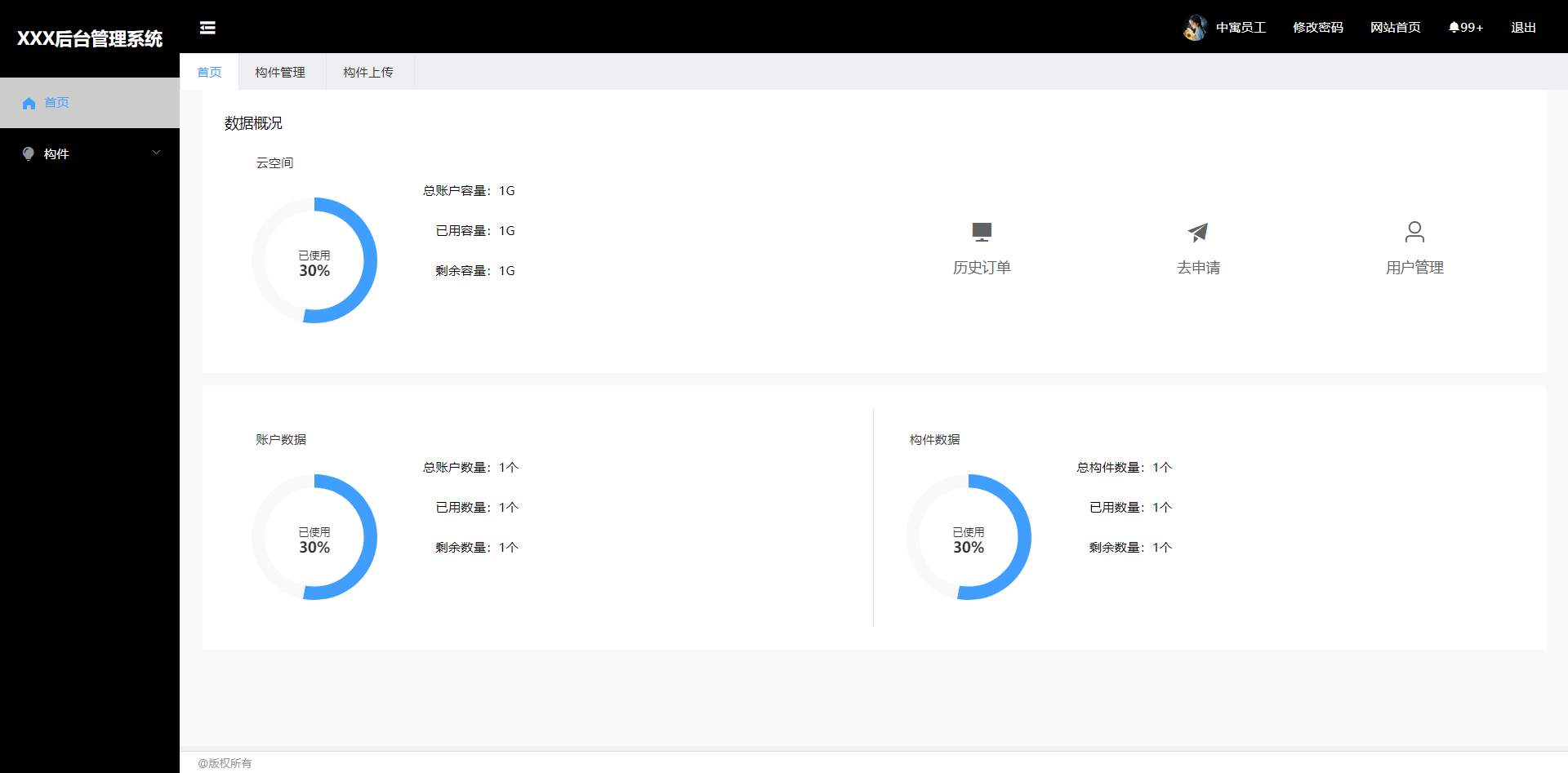Click the 账户数据 usage ring
The image size is (1568, 773).
(314, 536)
